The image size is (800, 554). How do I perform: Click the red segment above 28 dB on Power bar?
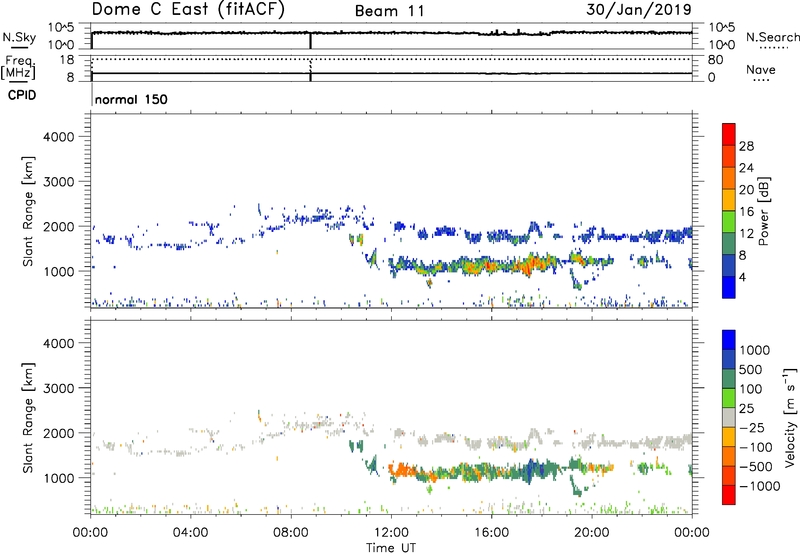(x=729, y=134)
